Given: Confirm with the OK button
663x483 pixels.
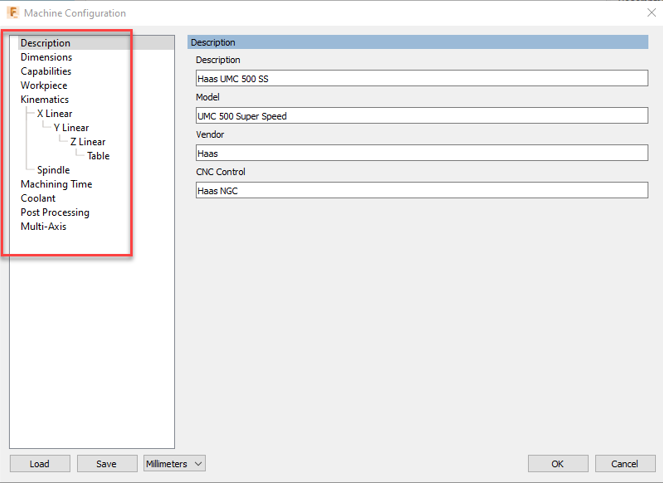Looking at the screenshot, I should point(558,464).
